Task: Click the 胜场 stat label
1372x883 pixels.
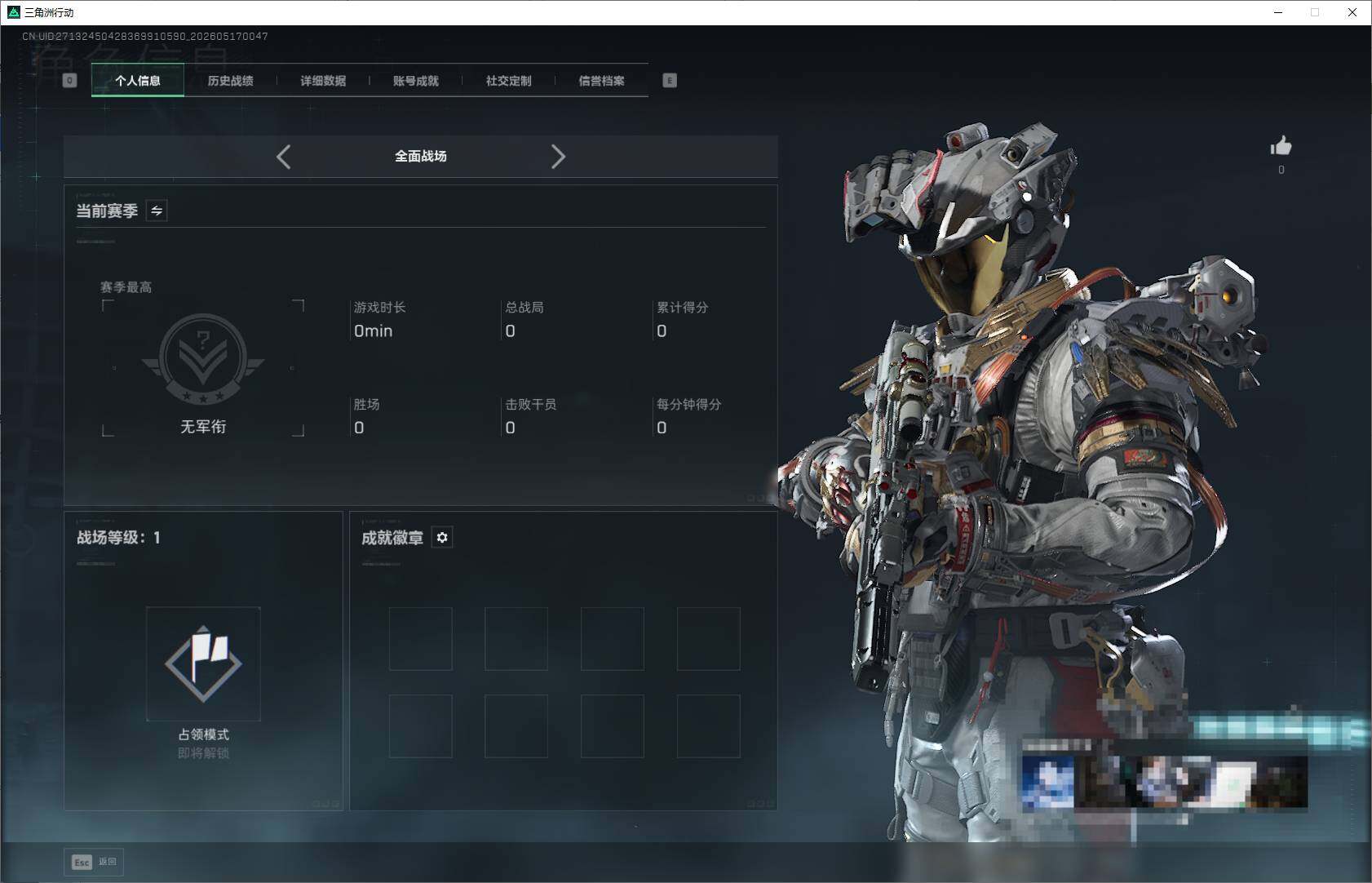Action: (x=366, y=404)
